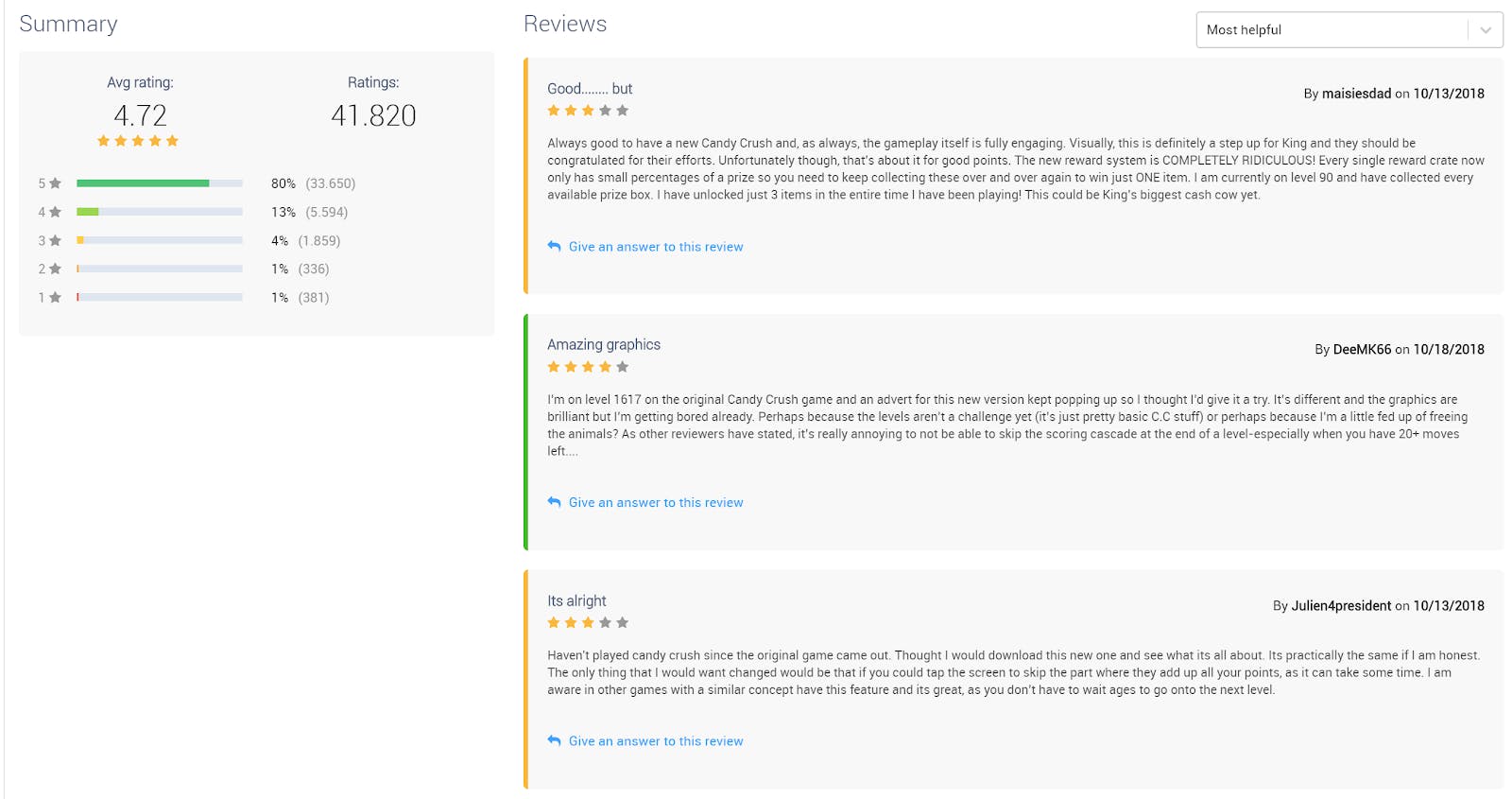Screen dimensions: 1512x799
Task: Click reviewer name maisiesdad
Action: (1356, 94)
